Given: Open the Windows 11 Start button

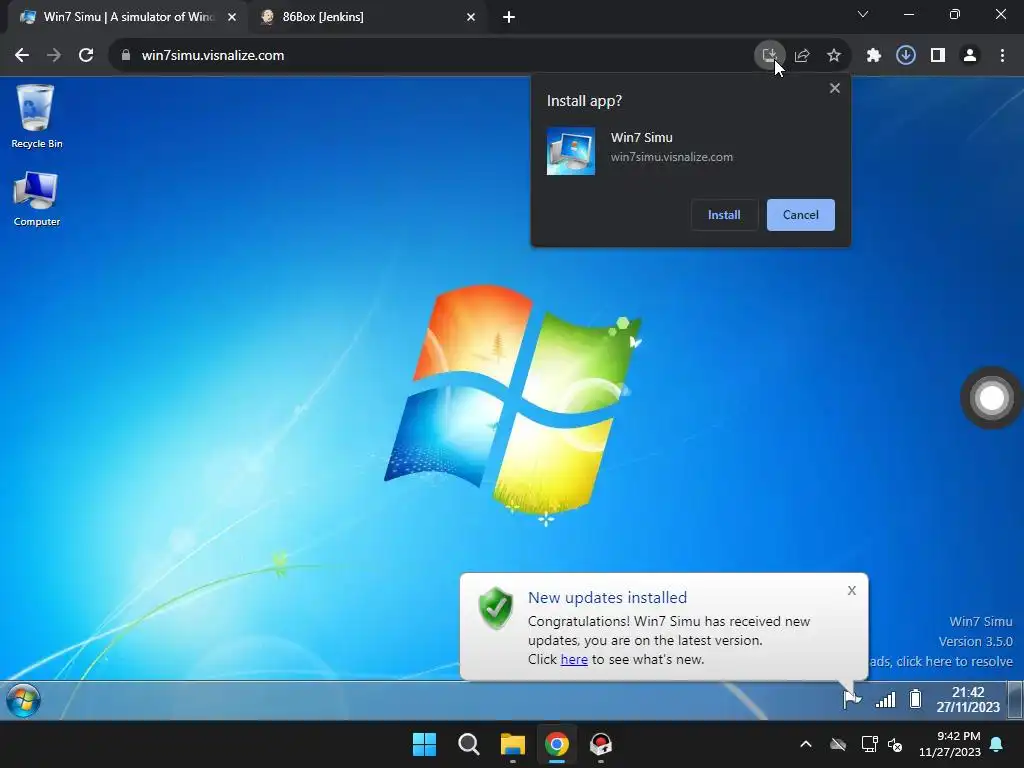Looking at the screenshot, I should point(424,744).
